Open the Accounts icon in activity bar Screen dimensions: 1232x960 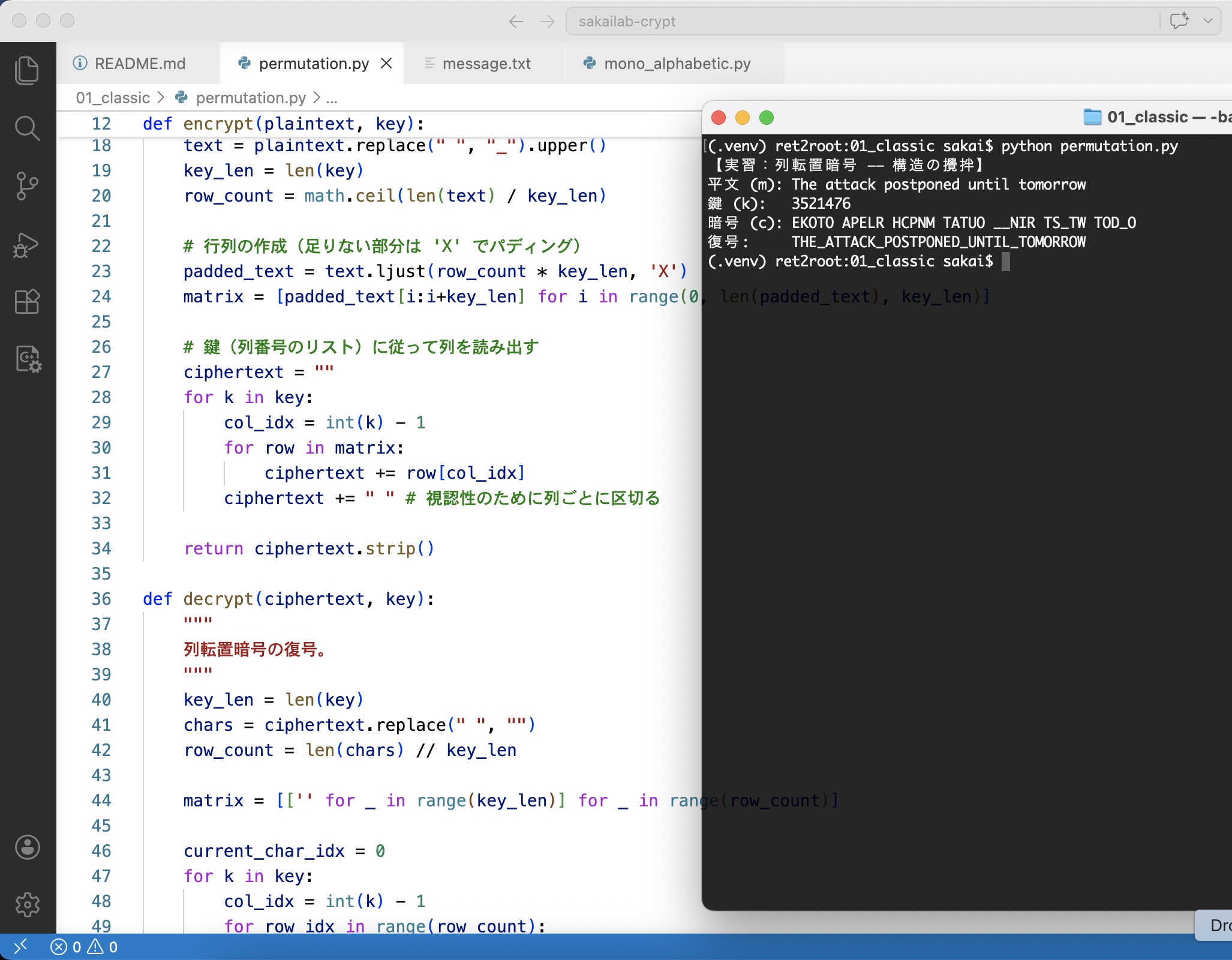click(x=27, y=847)
